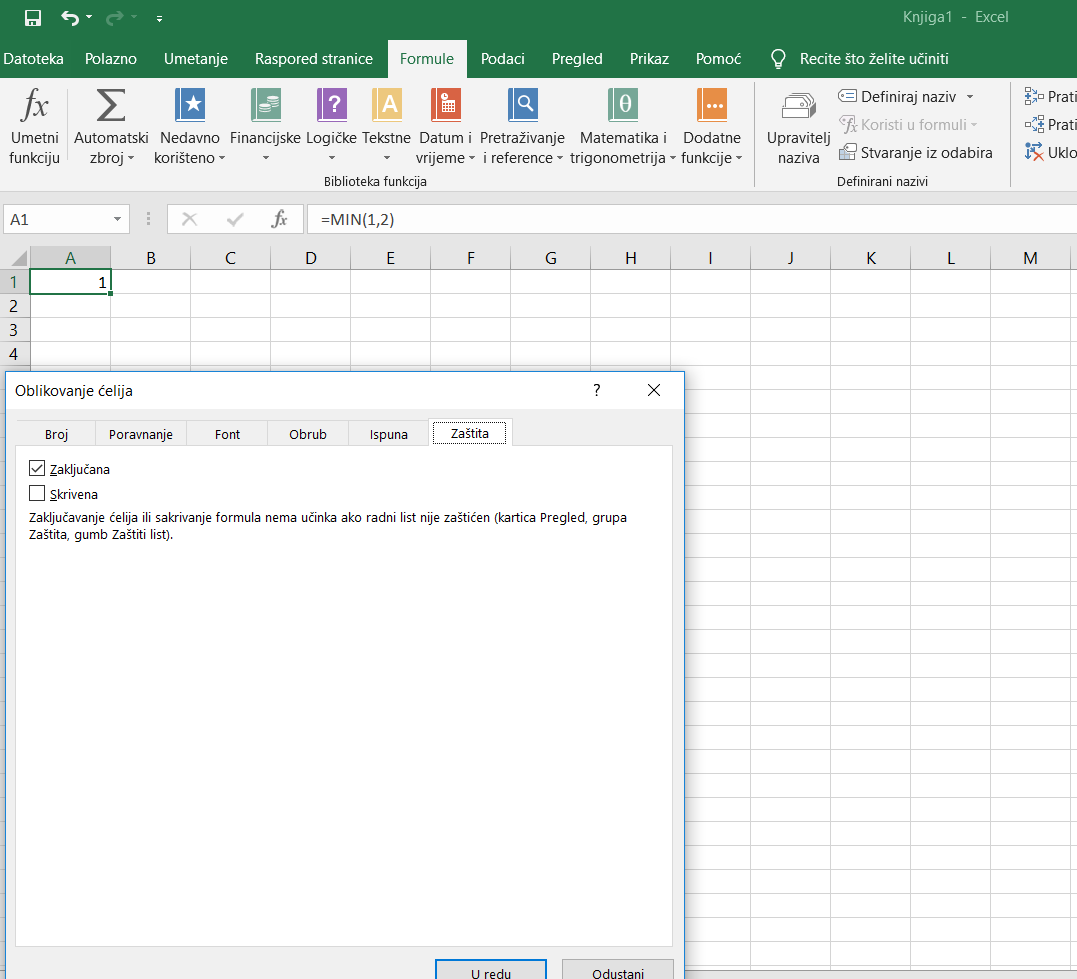Expand Dodatne funkcije dropdown arrow
Viewport: 1077px width, 979px height.
[x=739, y=158]
